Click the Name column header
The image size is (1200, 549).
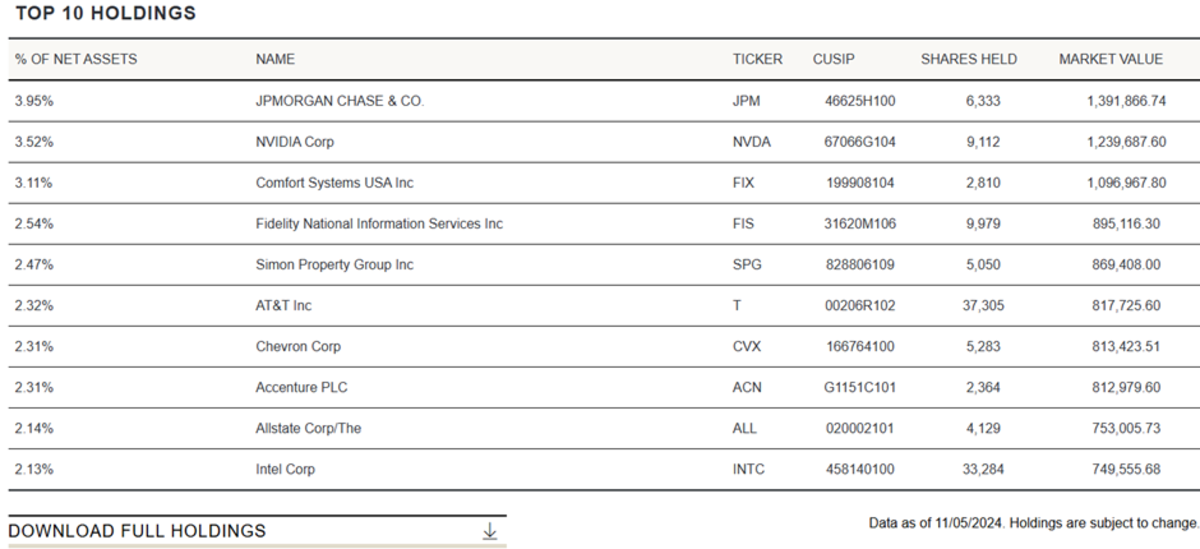(x=275, y=59)
